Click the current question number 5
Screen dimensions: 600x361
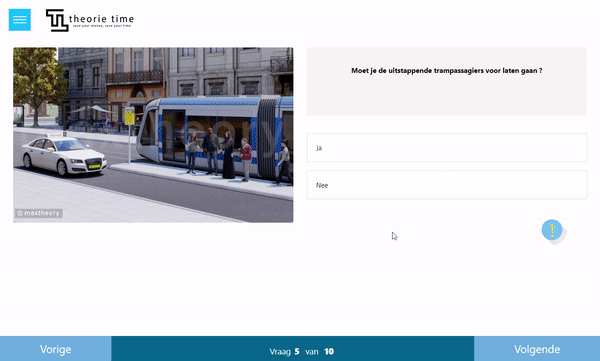[x=297, y=351]
